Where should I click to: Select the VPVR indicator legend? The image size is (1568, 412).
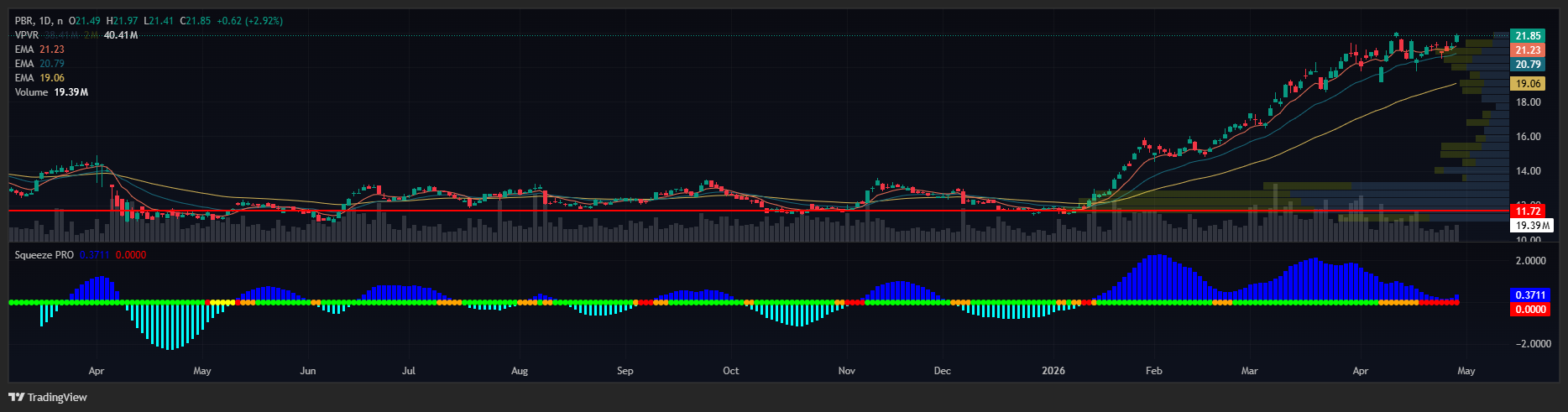pos(27,35)
